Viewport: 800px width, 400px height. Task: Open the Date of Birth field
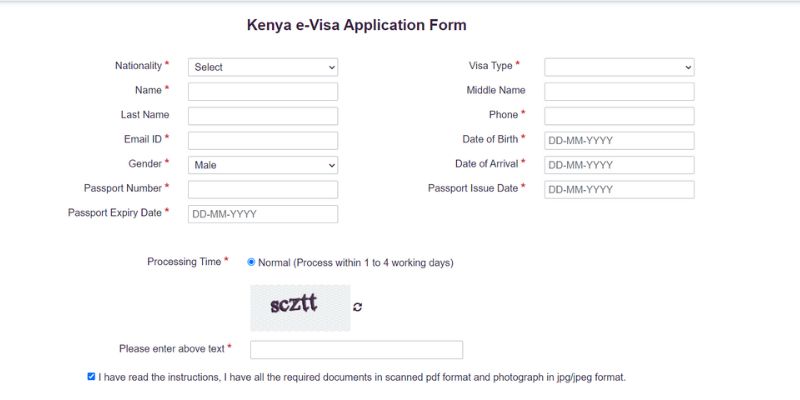point(619,140)
